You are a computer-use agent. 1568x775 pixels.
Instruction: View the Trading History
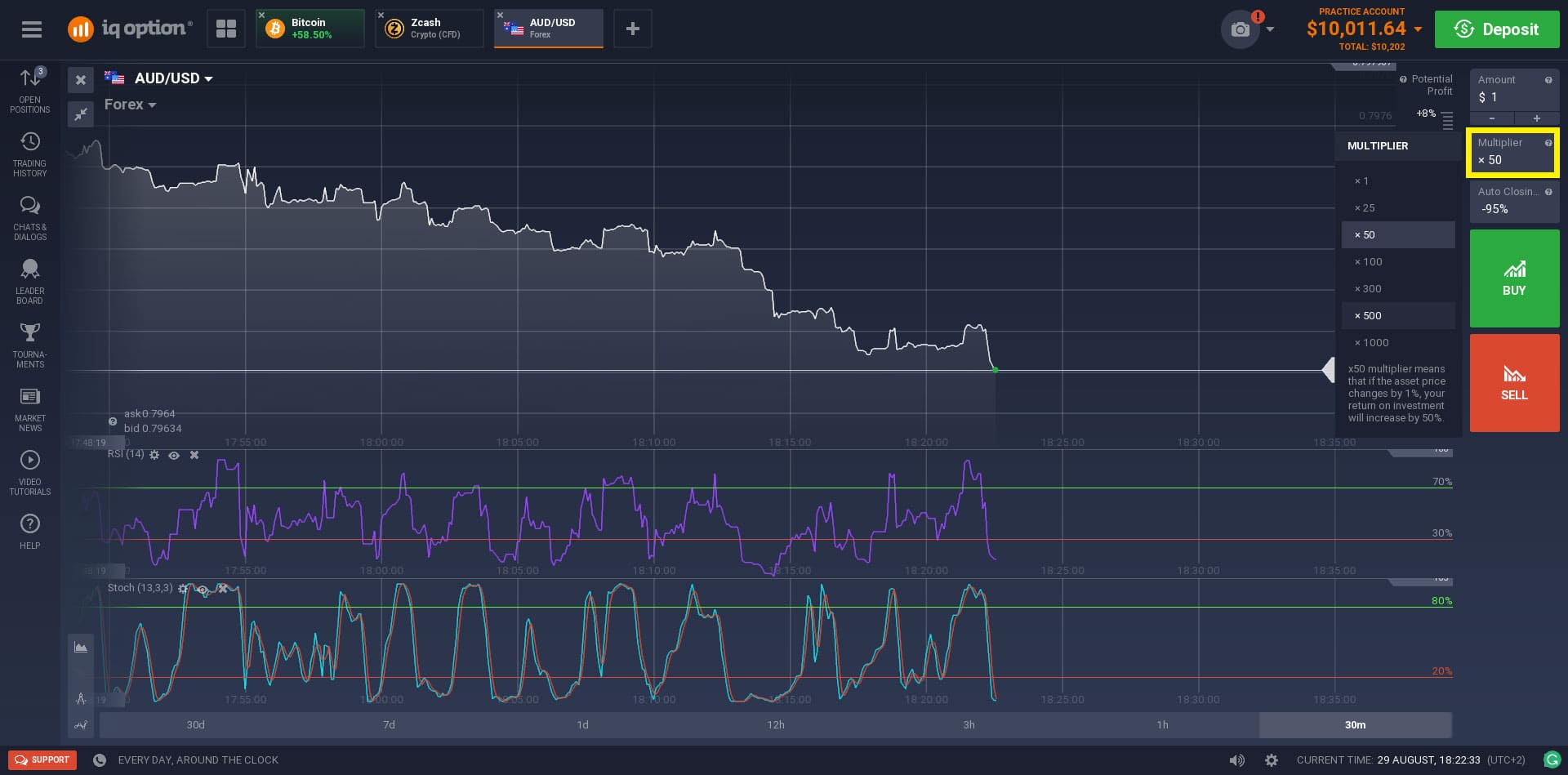click(x=30, y=155)
